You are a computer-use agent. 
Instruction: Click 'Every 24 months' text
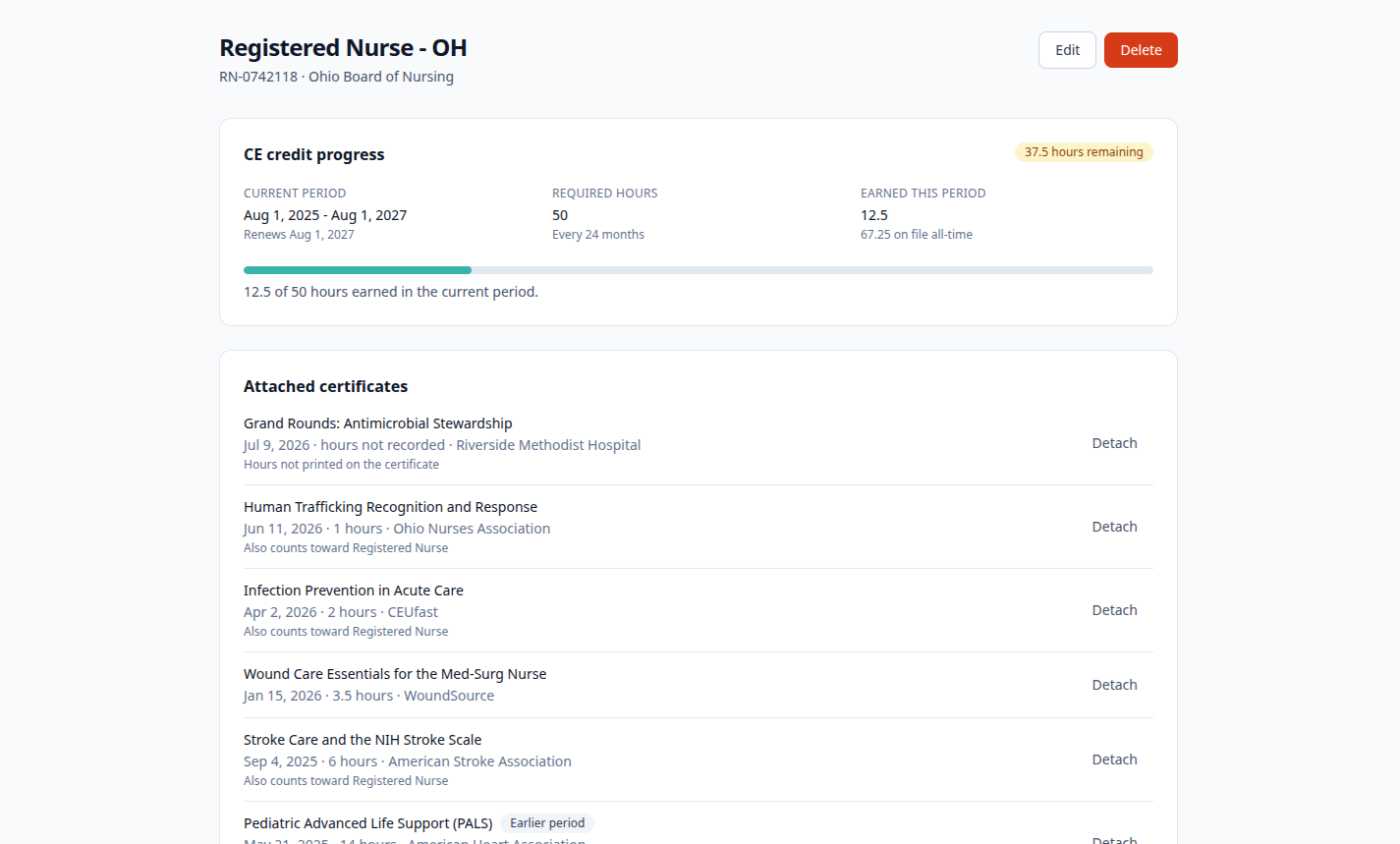[598, 235]
